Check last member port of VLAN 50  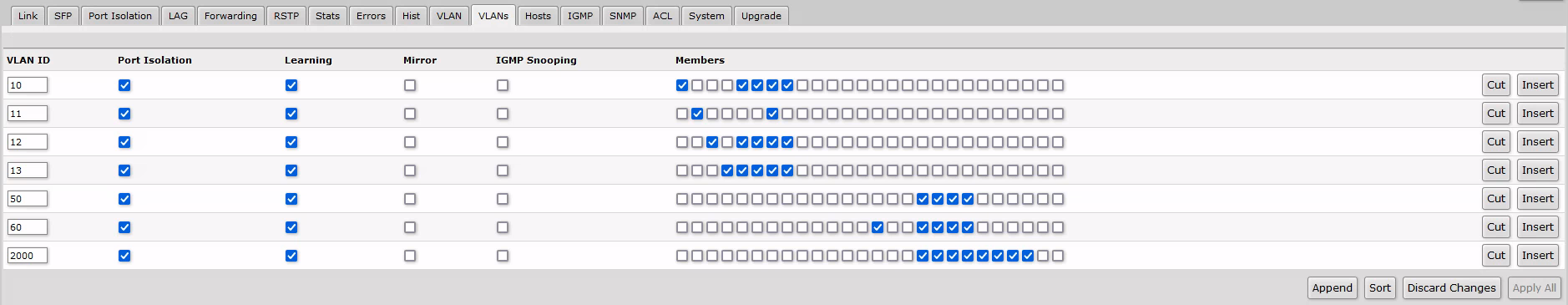coord(1058,199)
